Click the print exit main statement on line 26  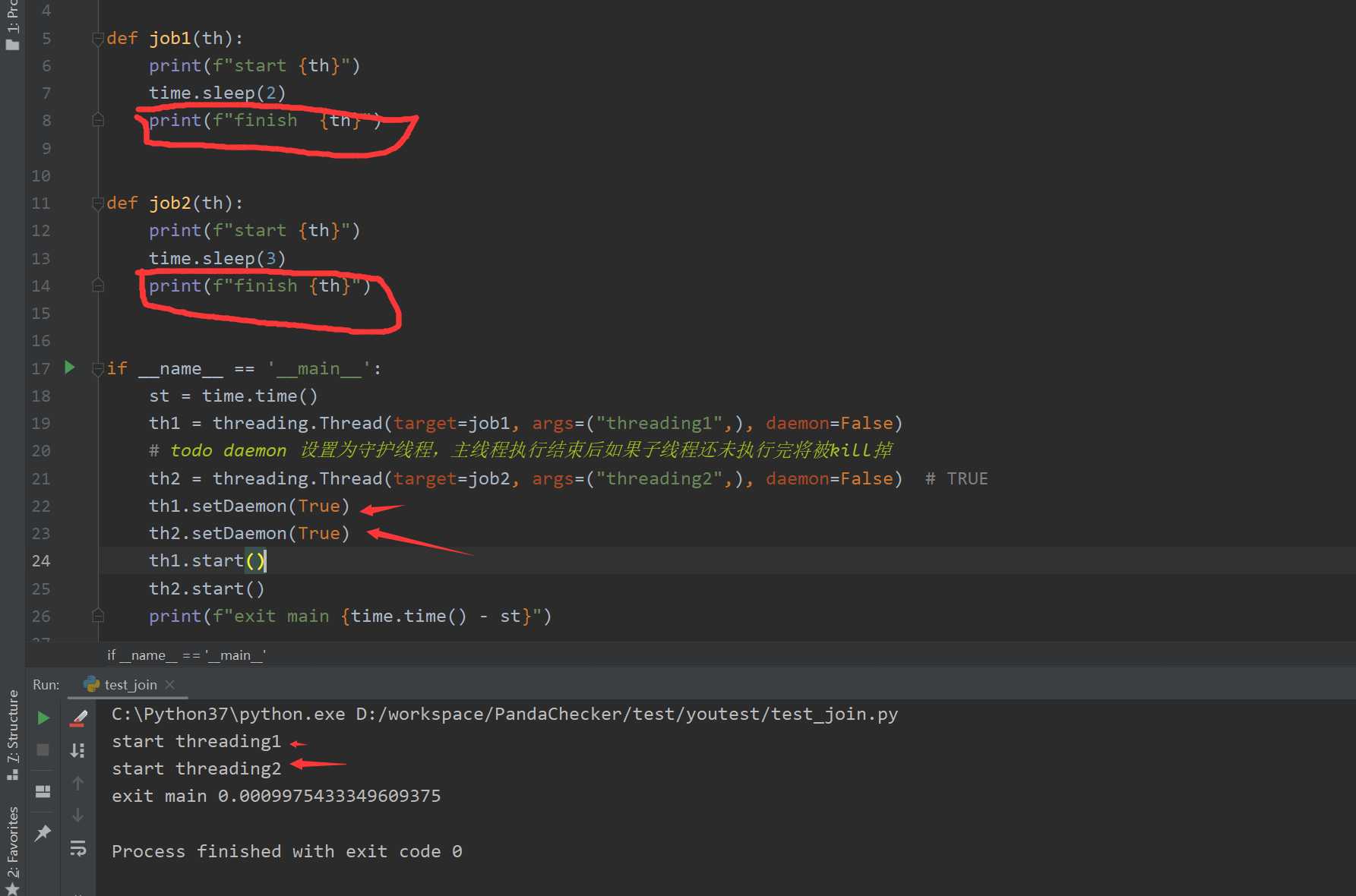click(350, 616)
